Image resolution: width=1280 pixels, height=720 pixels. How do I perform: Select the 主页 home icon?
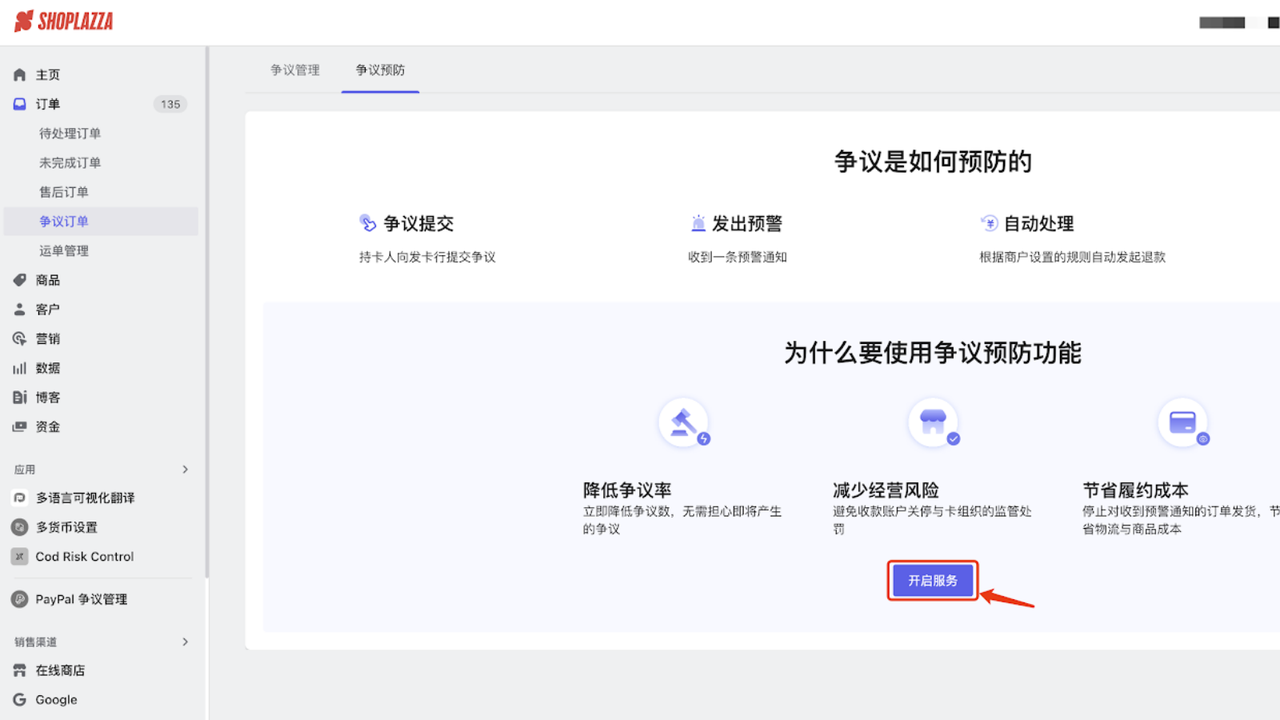19,74
